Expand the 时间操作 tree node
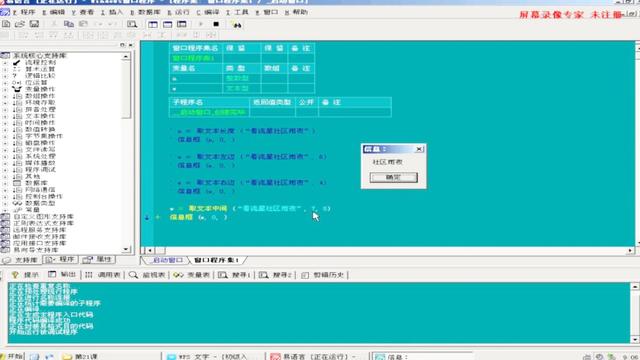Image resolution: width=640 pixels, height=360 pixels. tap(5, 122)
